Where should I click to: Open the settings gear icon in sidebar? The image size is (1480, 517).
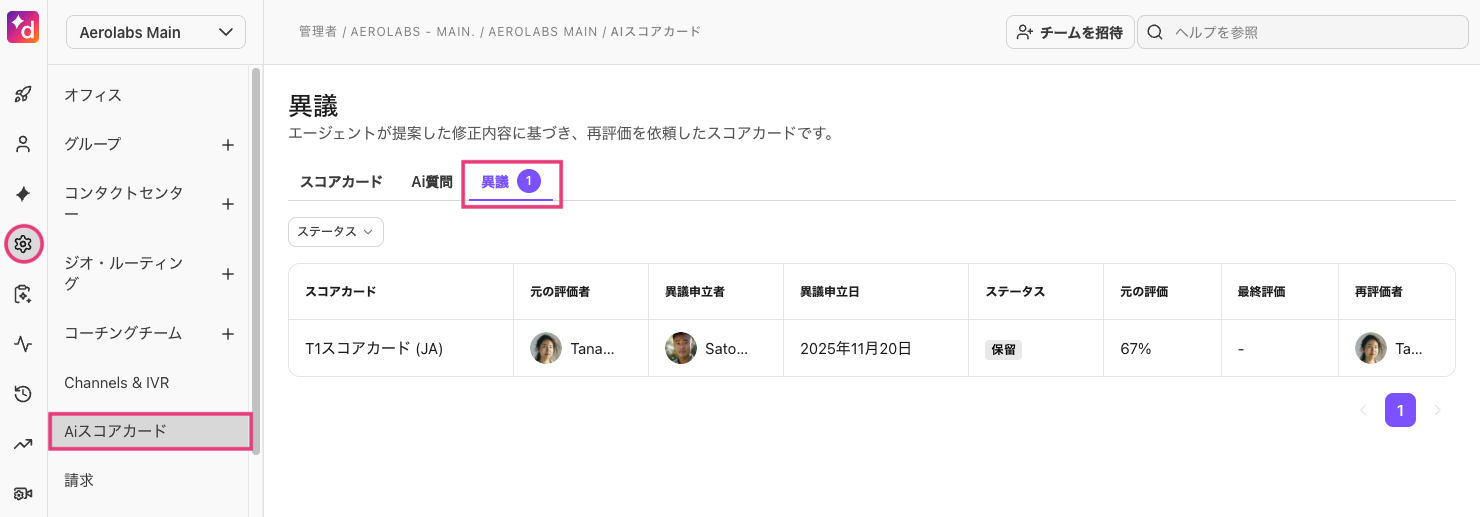point(23,244)
